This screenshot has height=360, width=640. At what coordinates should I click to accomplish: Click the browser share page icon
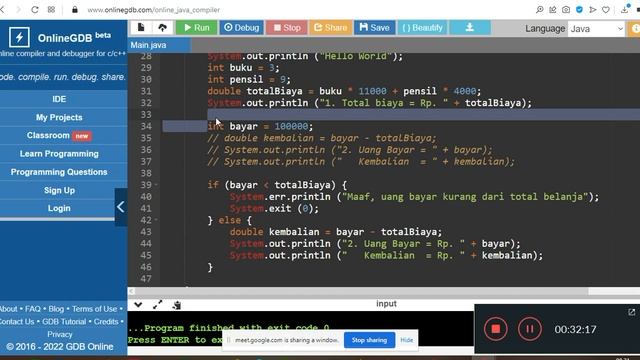(553, 9)
